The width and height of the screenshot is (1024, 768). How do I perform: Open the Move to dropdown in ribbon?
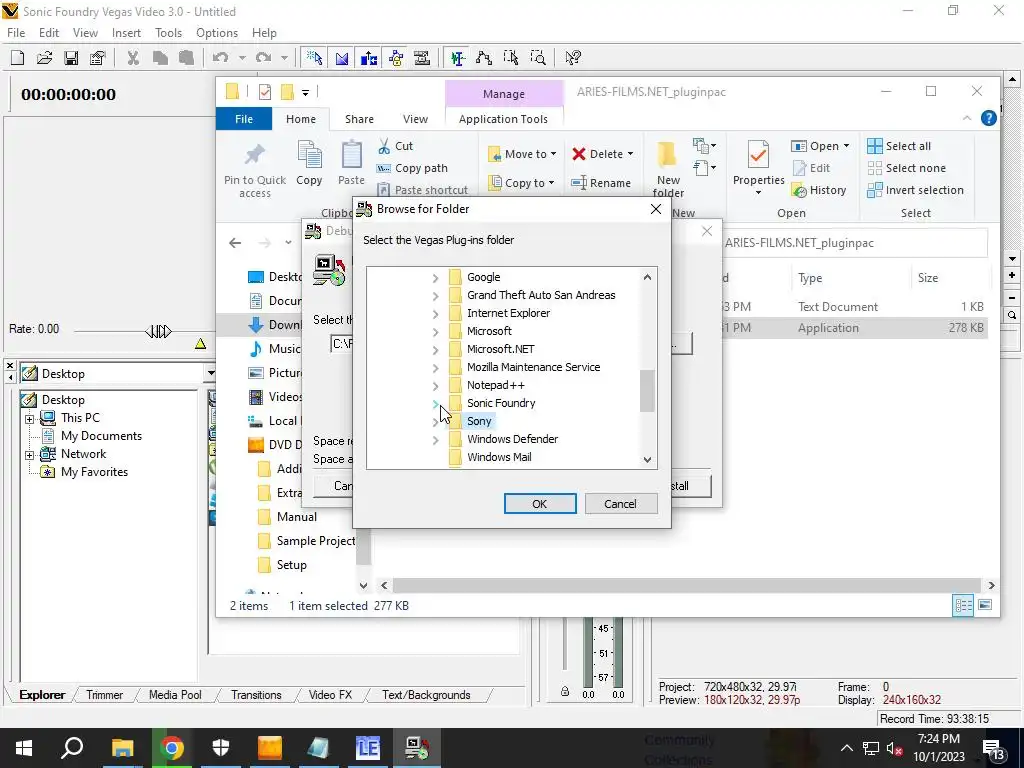(x=522, y=154)
